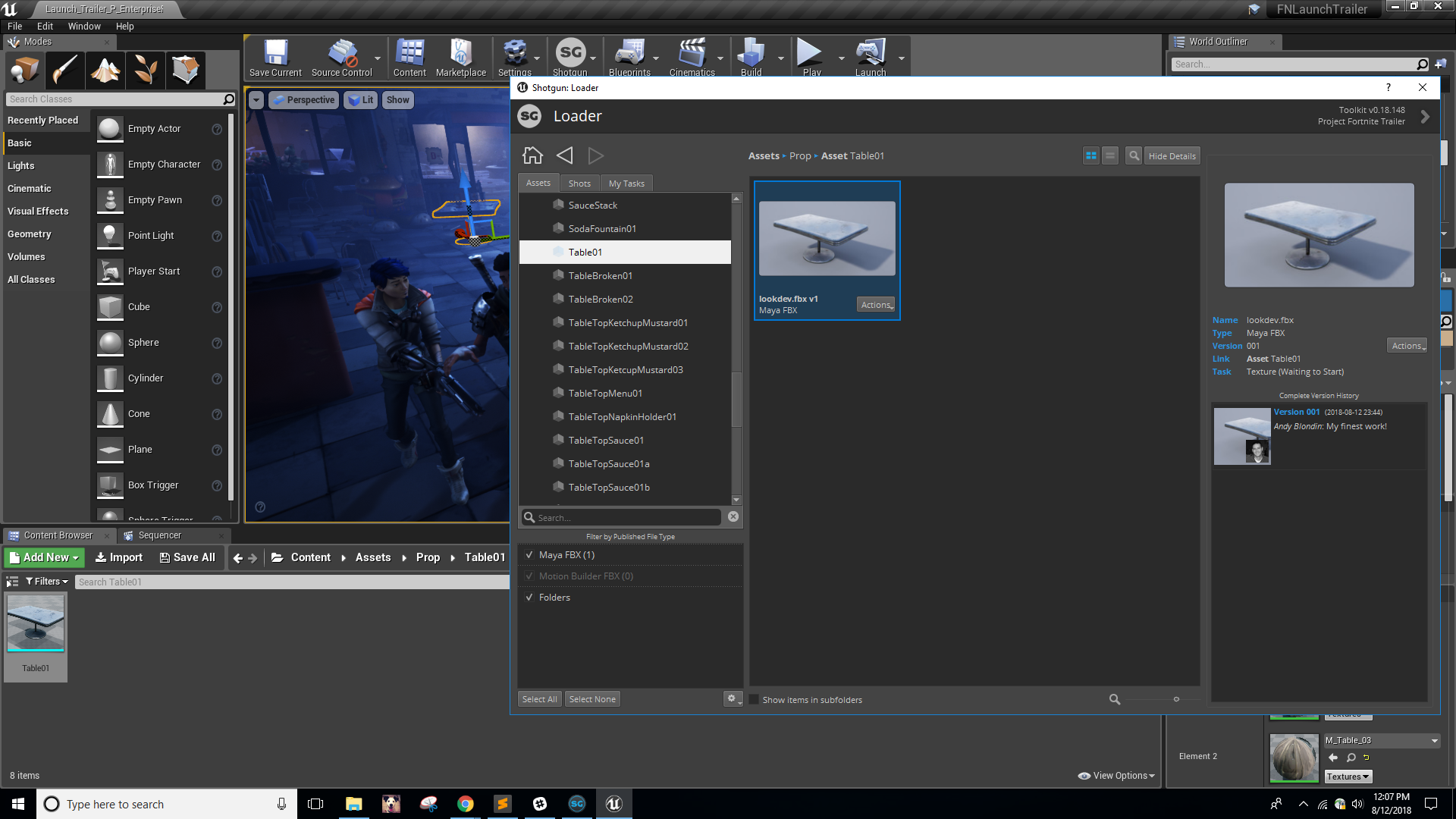Open the Add New dropdown
The height and width of the screenshot is (819, 1456).
click(43, 557)
